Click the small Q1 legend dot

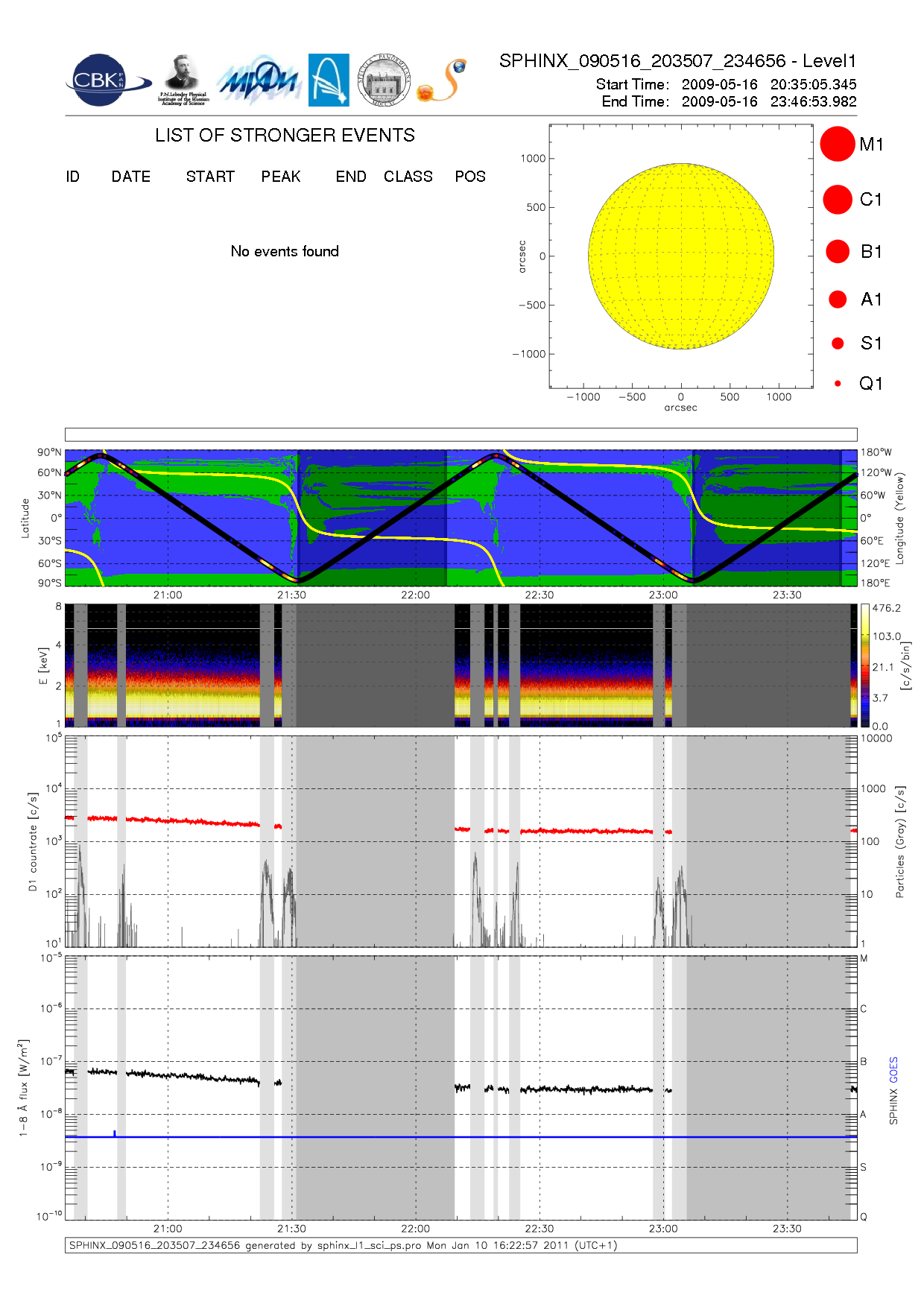pos(838,384)
